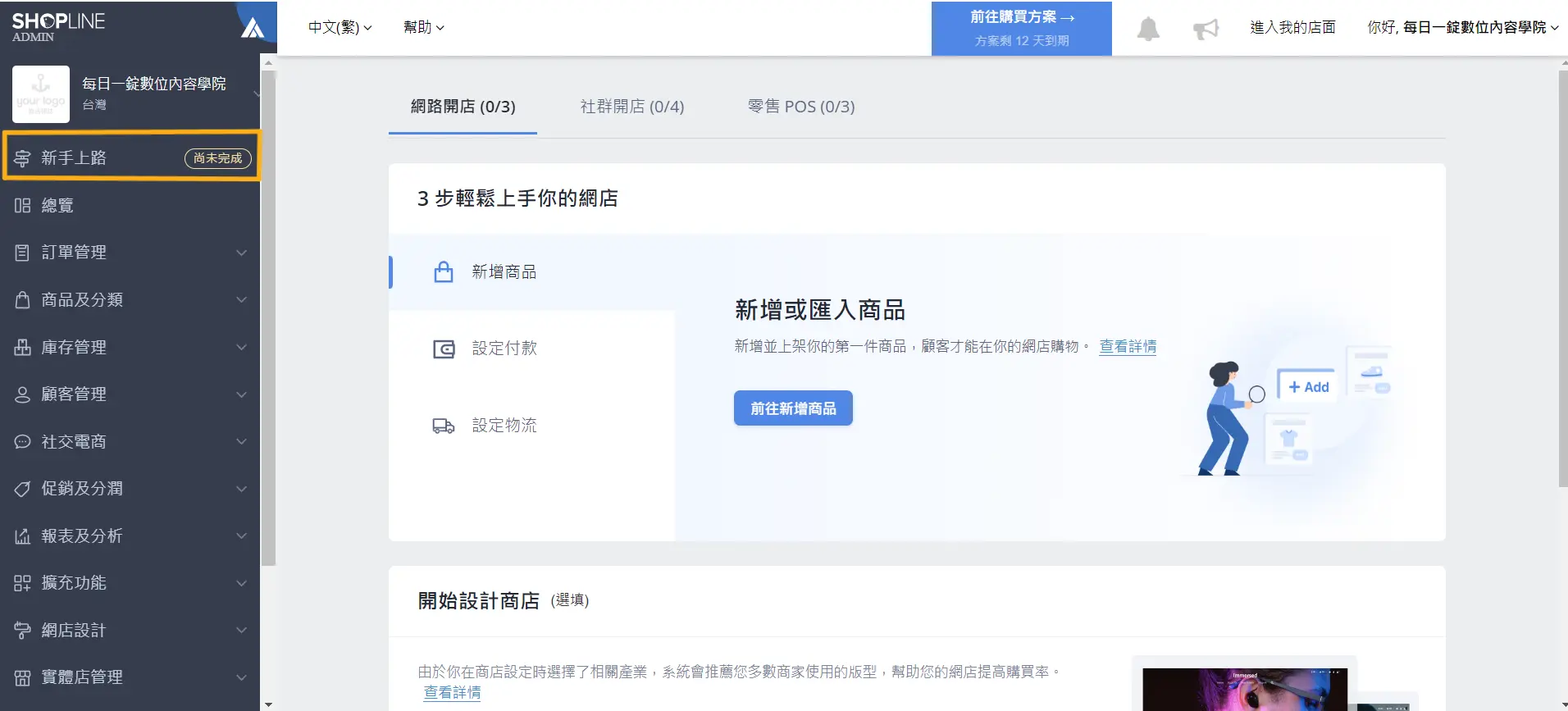Image resolution: width=1568 pixels, height=711 pixels.
Task: Open the notification bell icon
Action: click(x=1148, y=29)
